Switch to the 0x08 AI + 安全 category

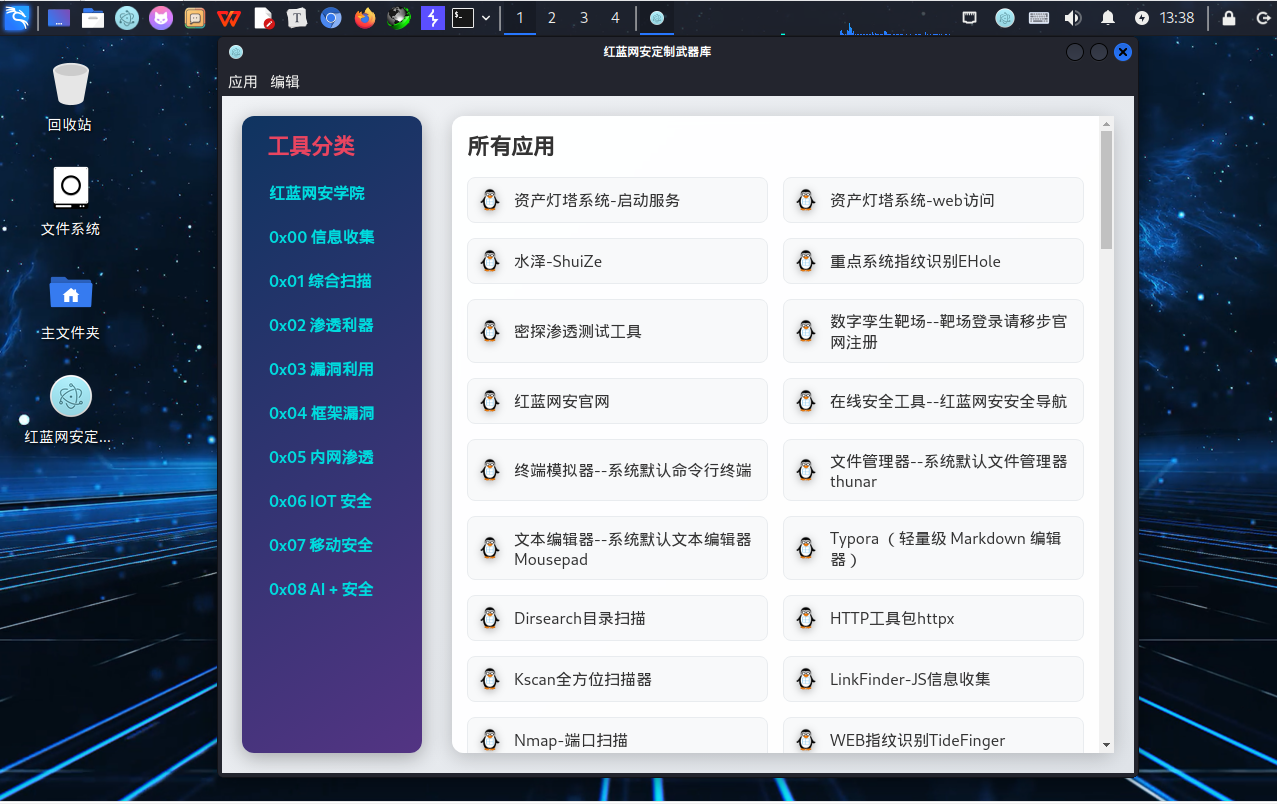321,589
